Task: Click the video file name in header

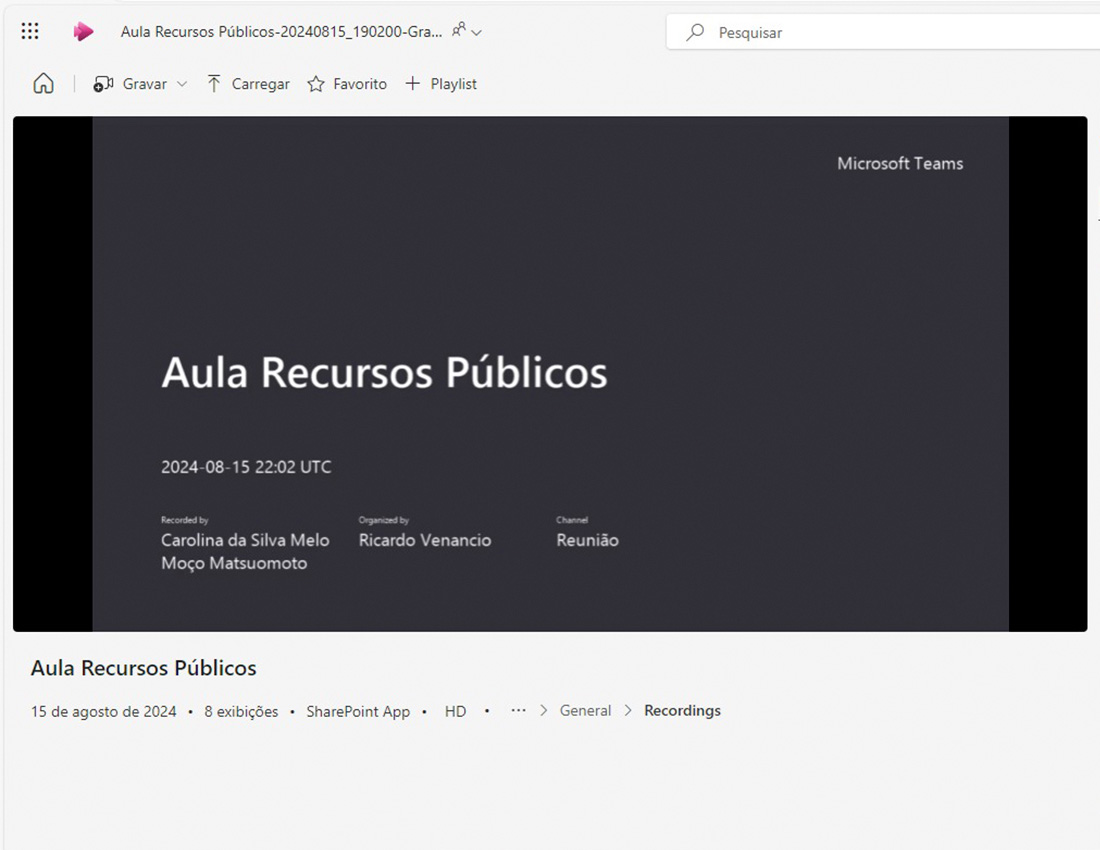Action: click(x=281, y=32)
